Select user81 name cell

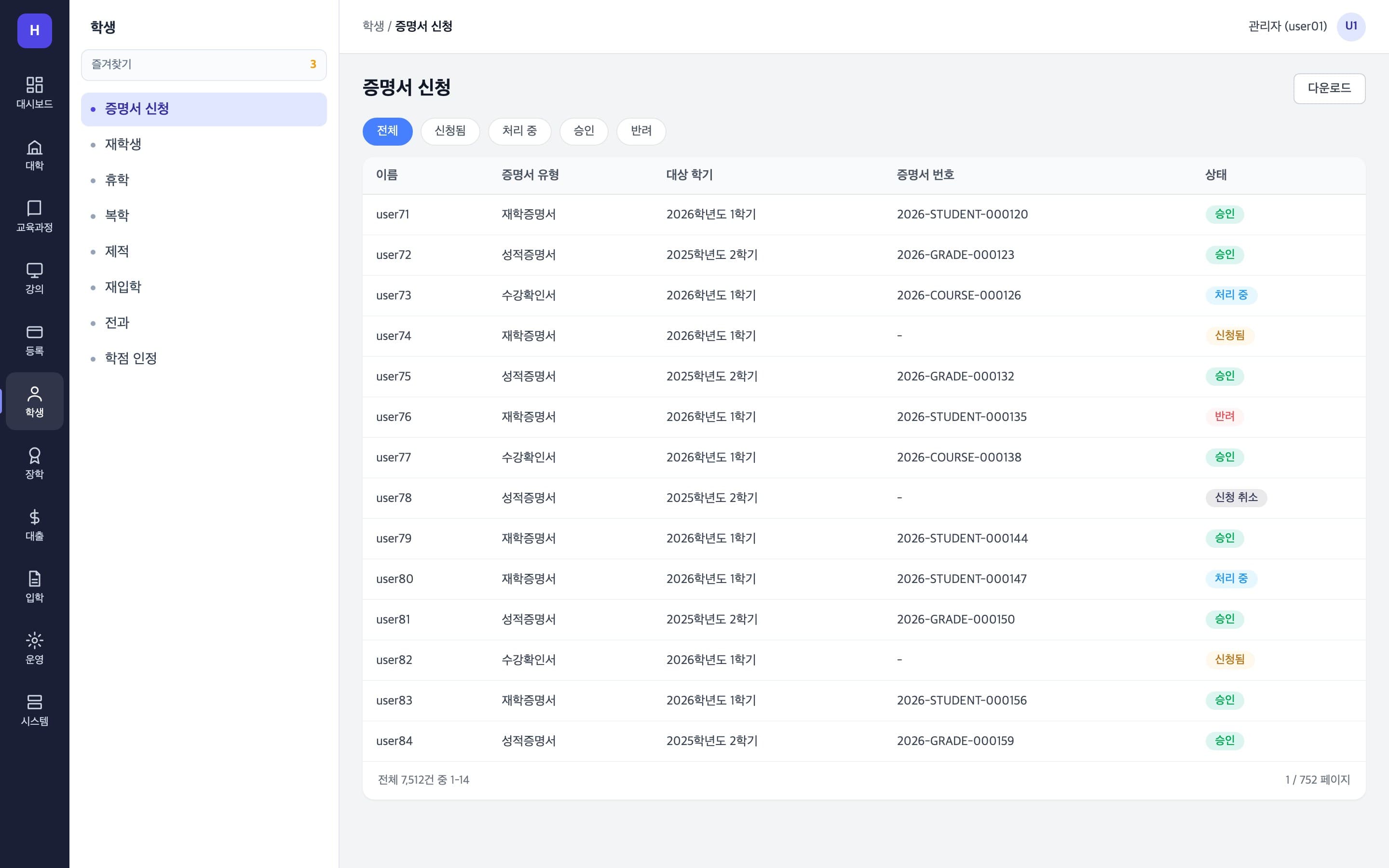click(x=393, y=620)
